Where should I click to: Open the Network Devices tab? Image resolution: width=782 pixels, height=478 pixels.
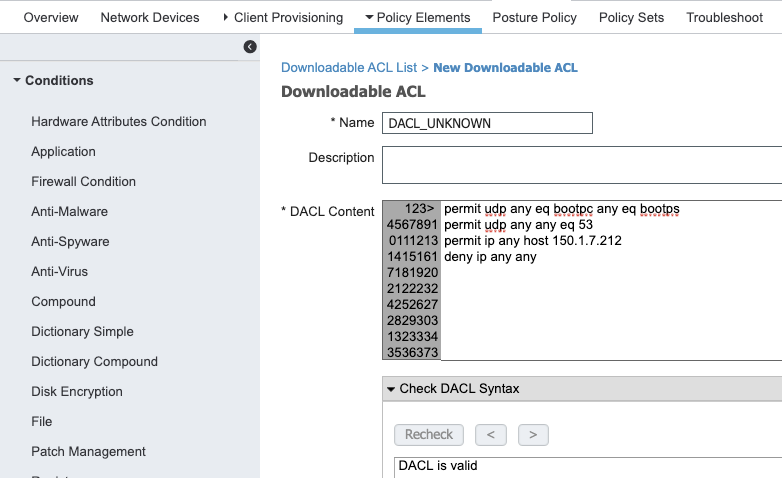pyautogui.click(x=150, y=17)
